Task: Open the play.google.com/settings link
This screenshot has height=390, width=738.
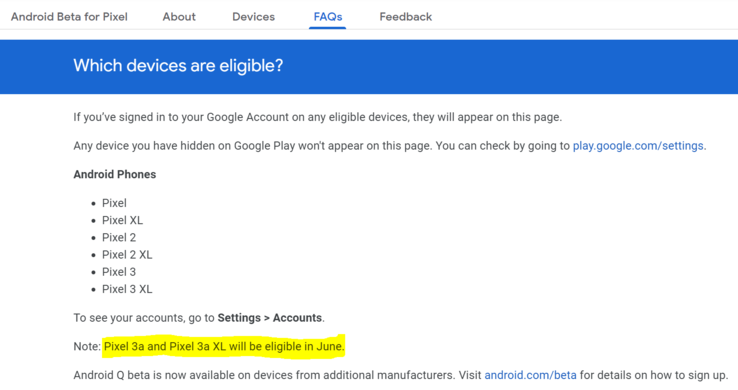Action: tap(638, 146)
